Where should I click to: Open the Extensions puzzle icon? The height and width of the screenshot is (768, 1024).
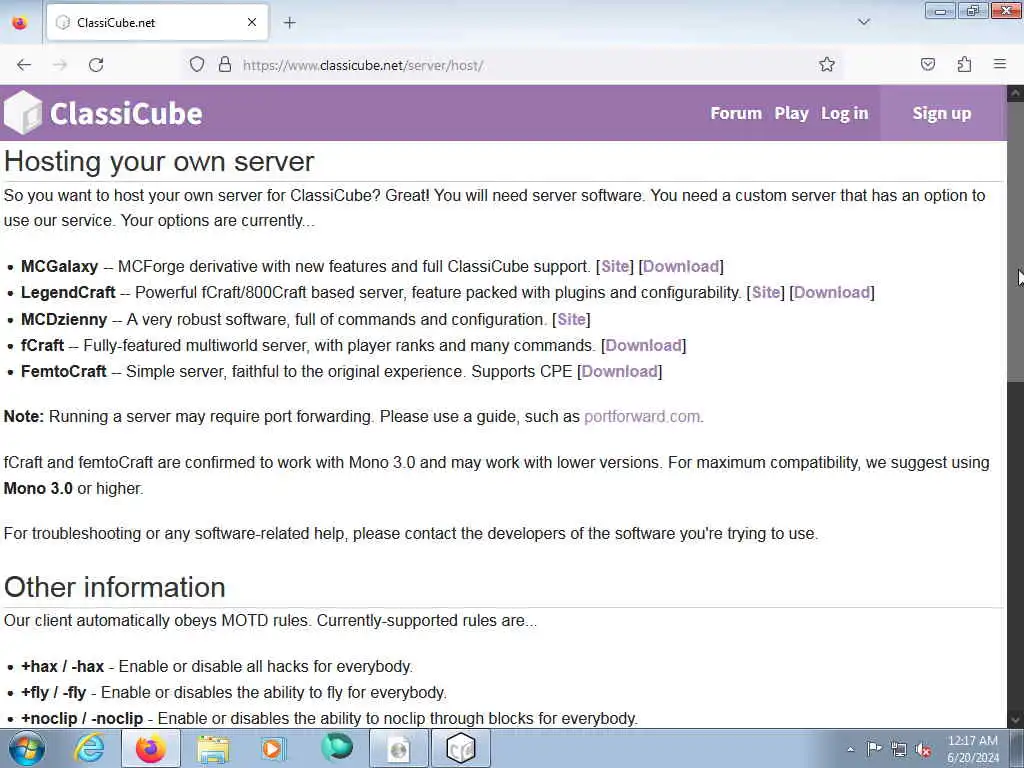click(x=964, y=65)
